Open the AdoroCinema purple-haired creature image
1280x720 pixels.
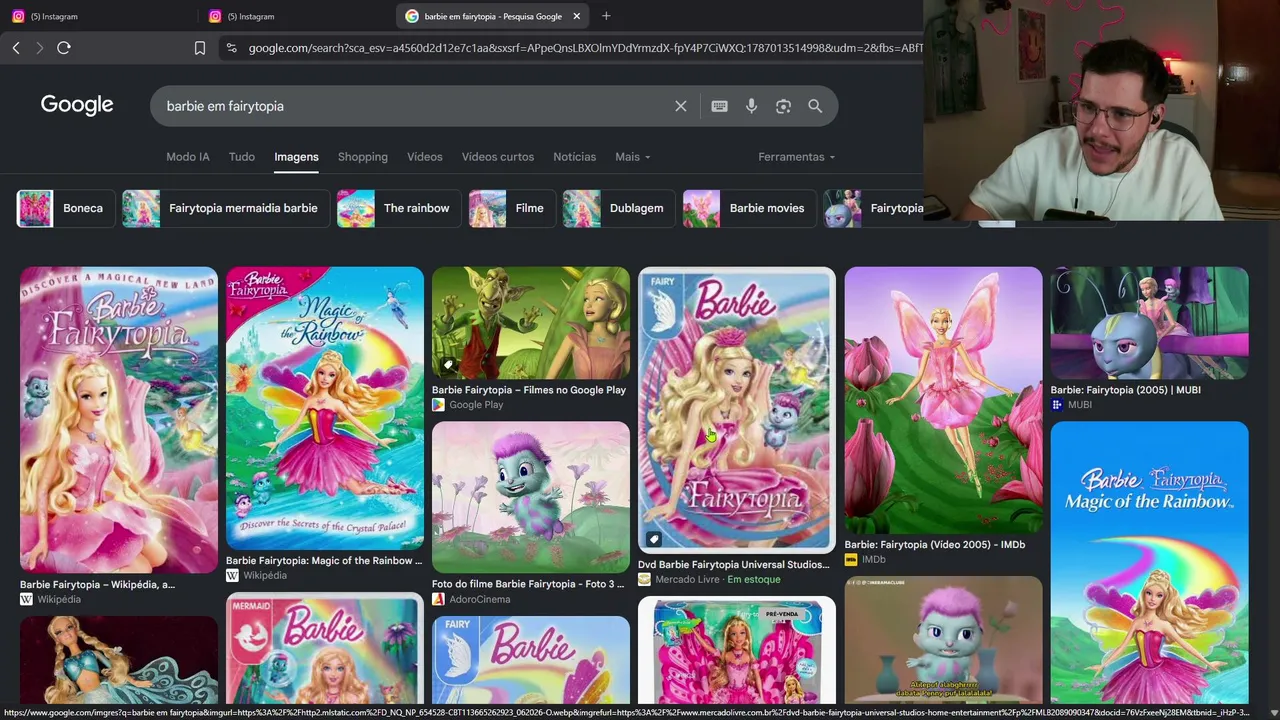coord(531,497)
